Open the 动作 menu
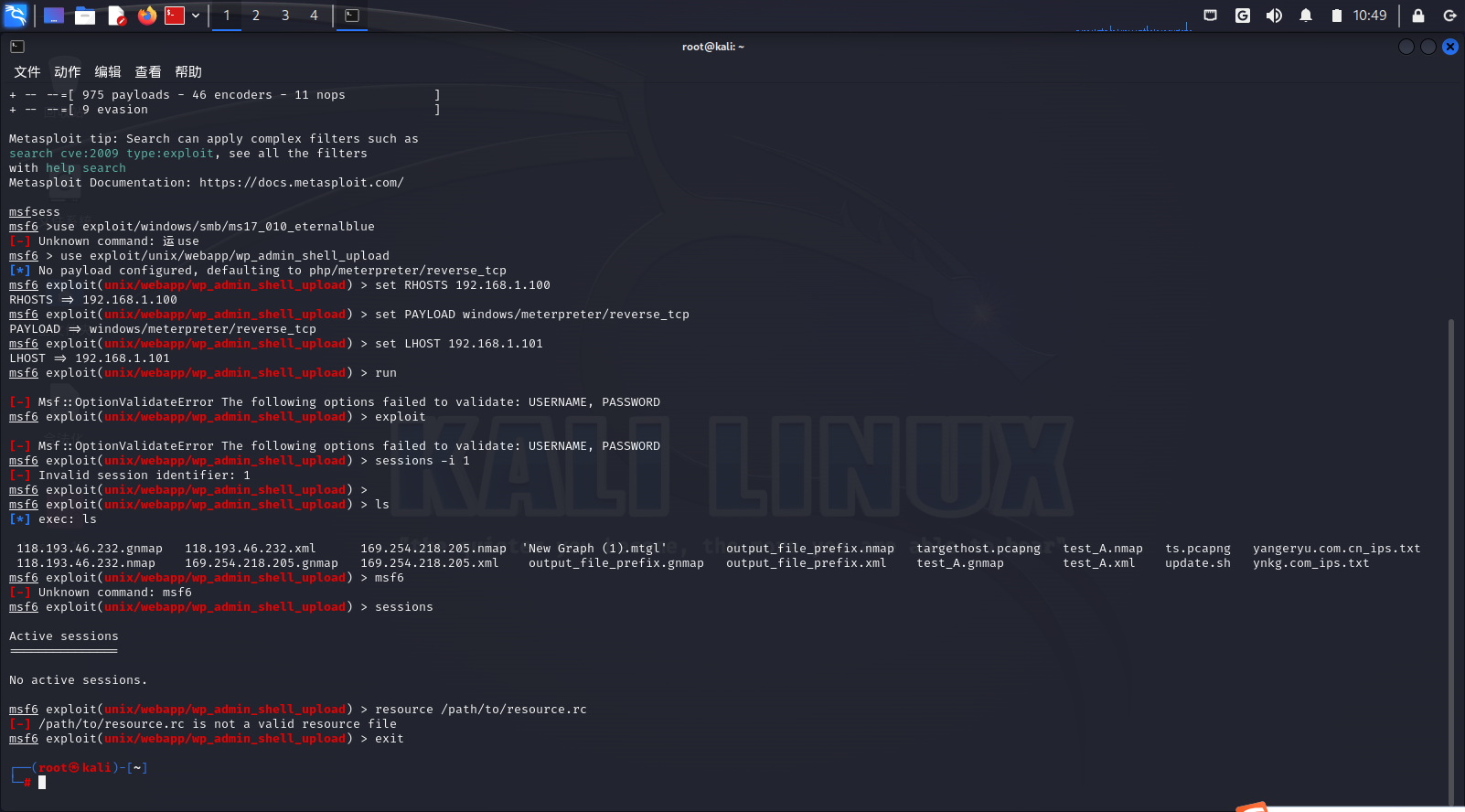1465x812 pixels. pyautogui.click(x=68, y=72)
